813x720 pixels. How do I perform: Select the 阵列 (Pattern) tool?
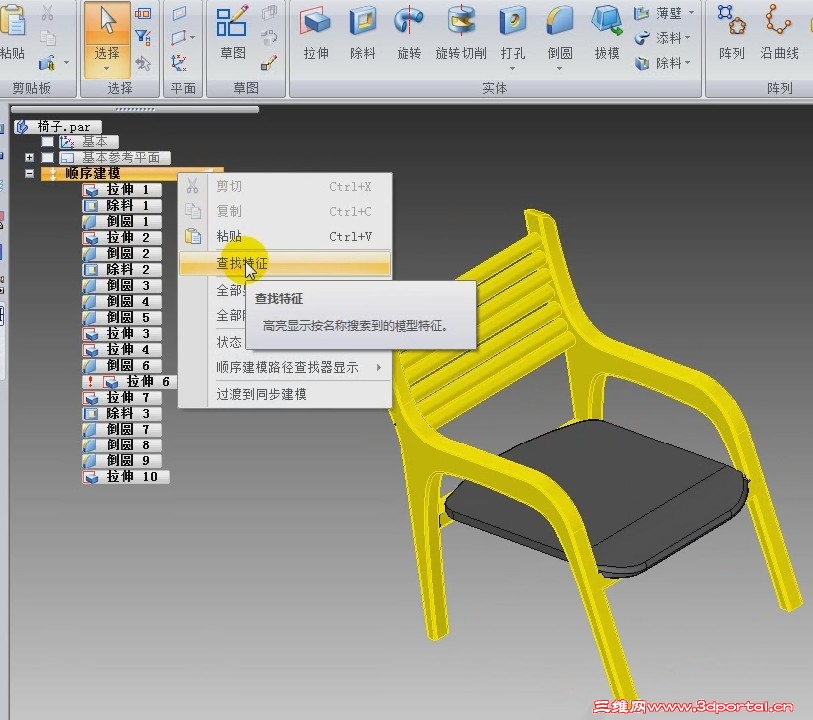(x=732, y=31)
